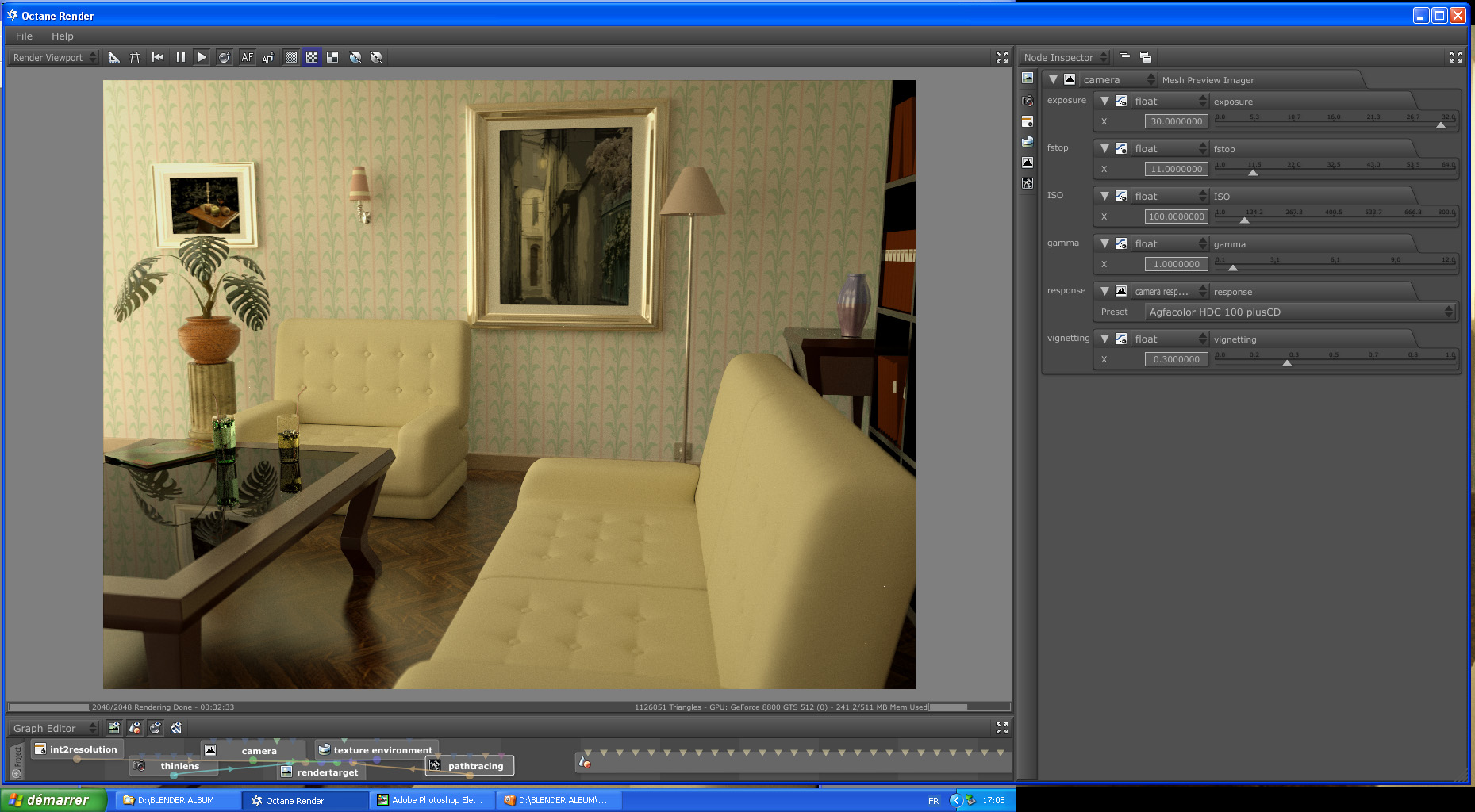Select the texture environment node
The height and width of the screenshot is (812, 1475).
376,749
